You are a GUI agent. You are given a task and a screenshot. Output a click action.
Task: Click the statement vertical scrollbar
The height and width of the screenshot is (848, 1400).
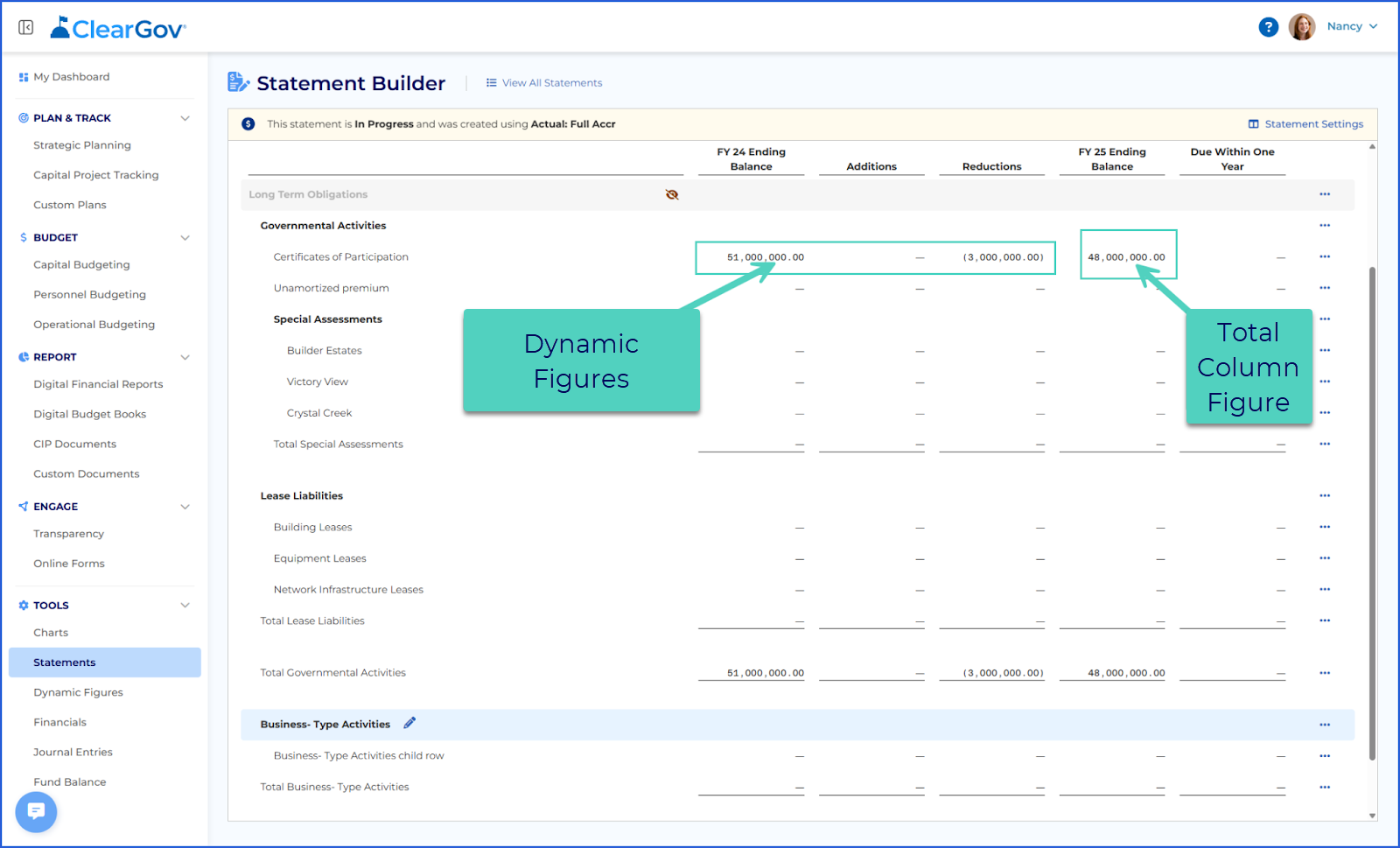point(1372,513)
